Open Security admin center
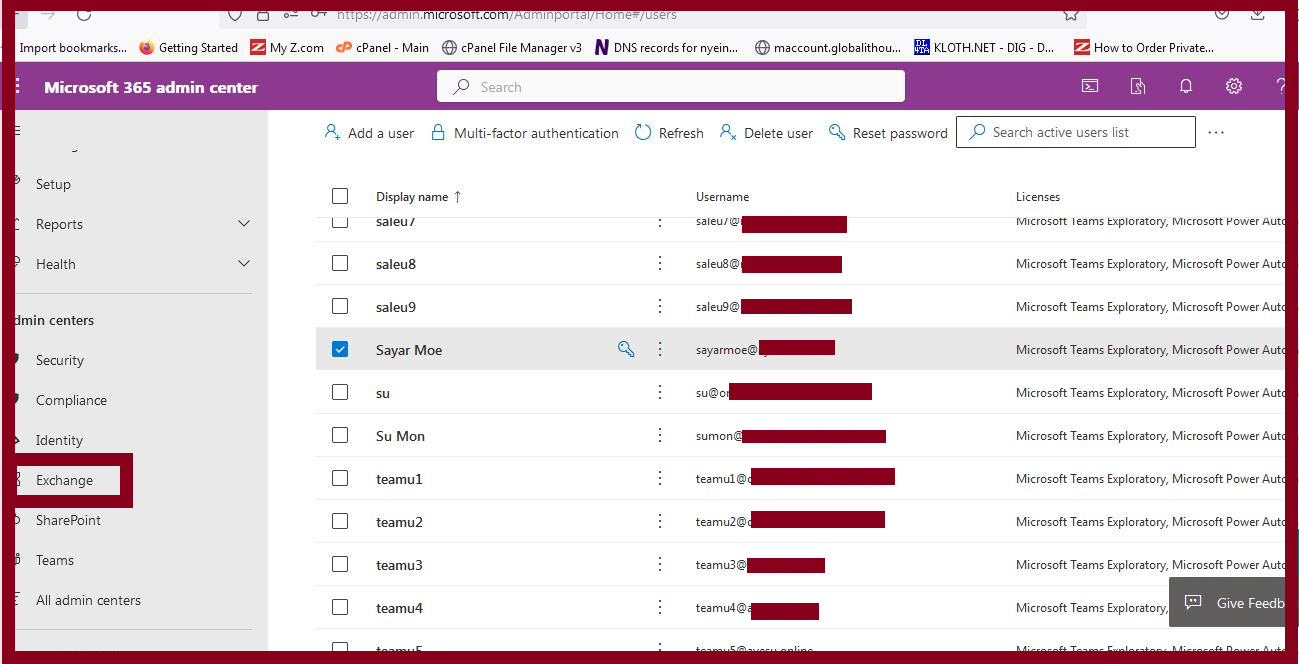The height and width of the screenshot is (664, 1299). point(60,360)
